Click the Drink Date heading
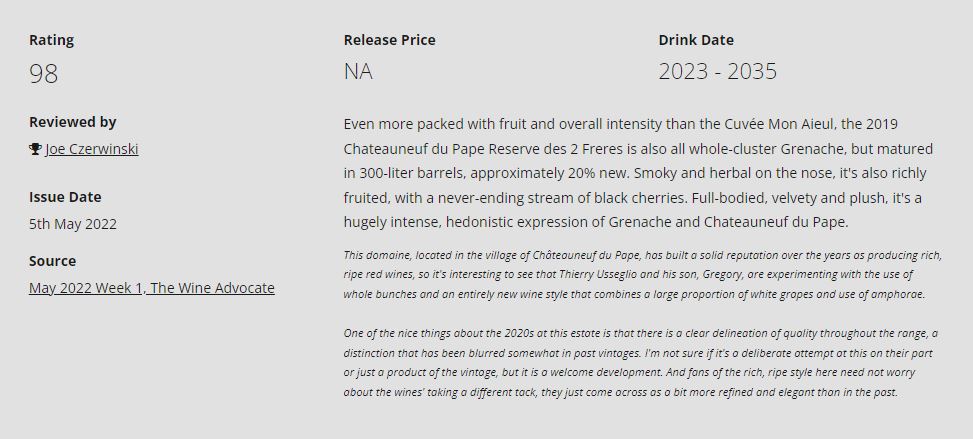 tap(696, 40)
